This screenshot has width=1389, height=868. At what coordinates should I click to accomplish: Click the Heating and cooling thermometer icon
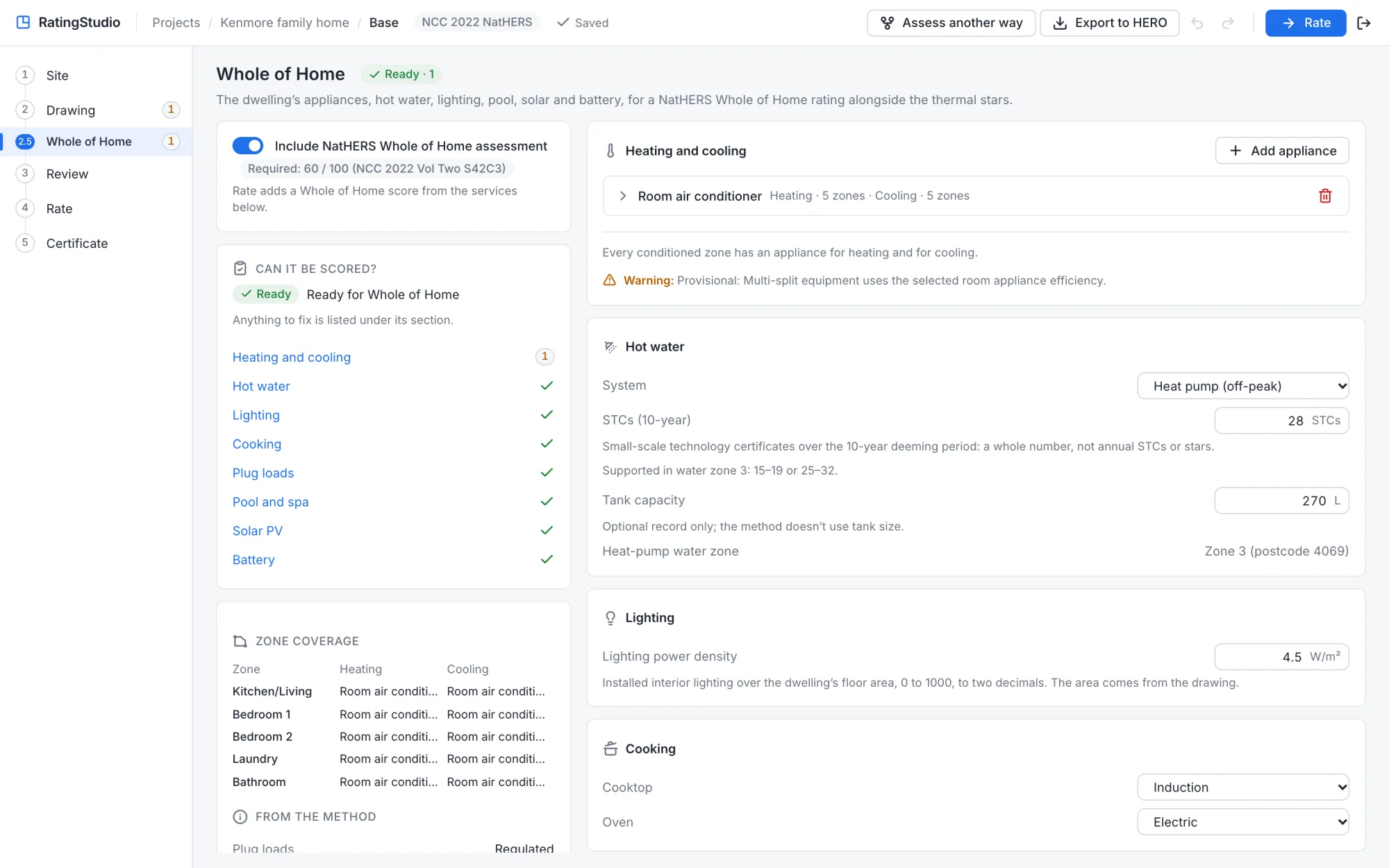[x=610, y=151]
